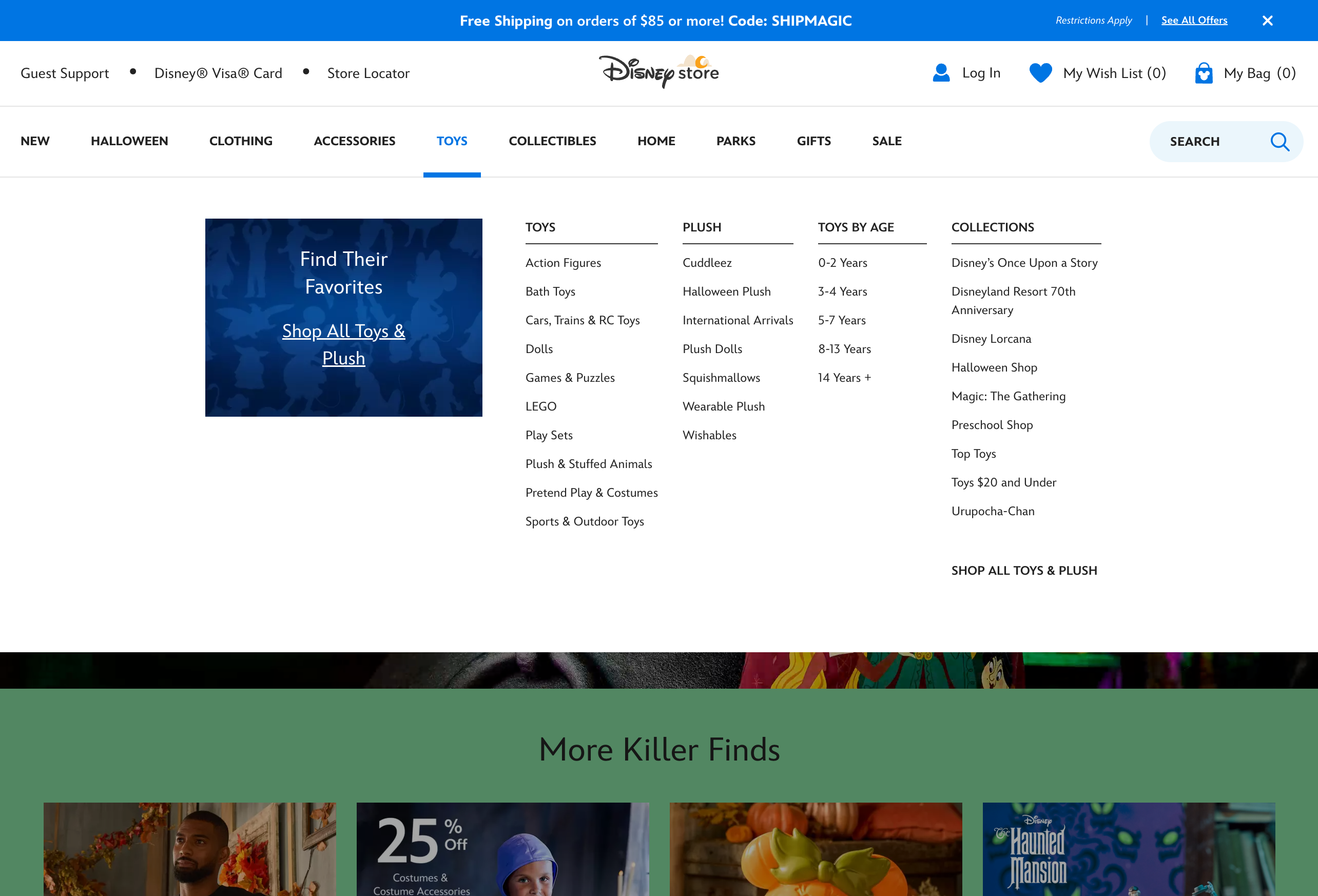View See All Offers
This screenshot has width=1318, height=896.
(1194, 20)
